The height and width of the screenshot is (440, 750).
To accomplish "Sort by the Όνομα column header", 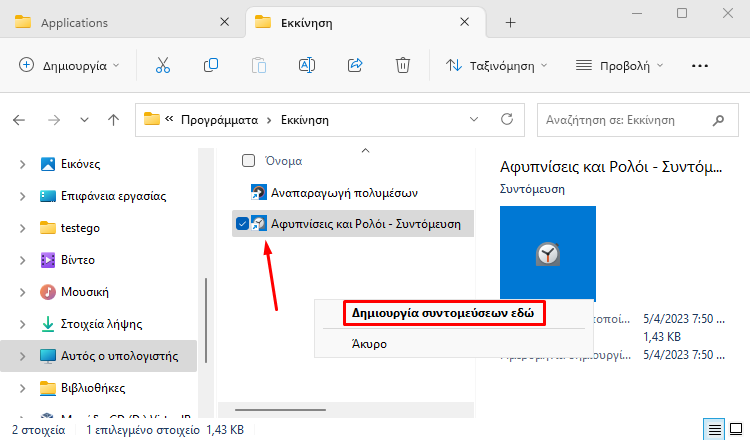I will click(284, 161).
